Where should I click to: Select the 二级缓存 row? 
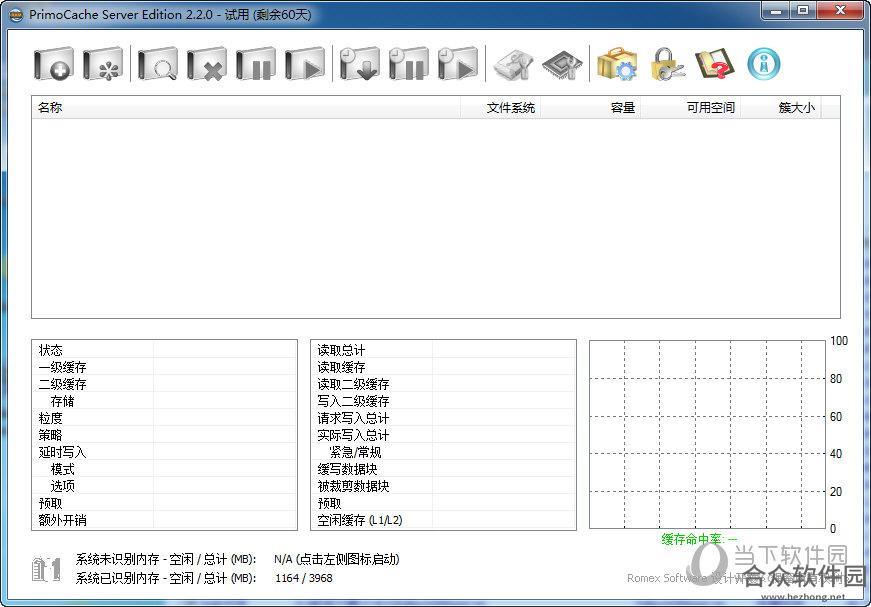coord(164,384)
